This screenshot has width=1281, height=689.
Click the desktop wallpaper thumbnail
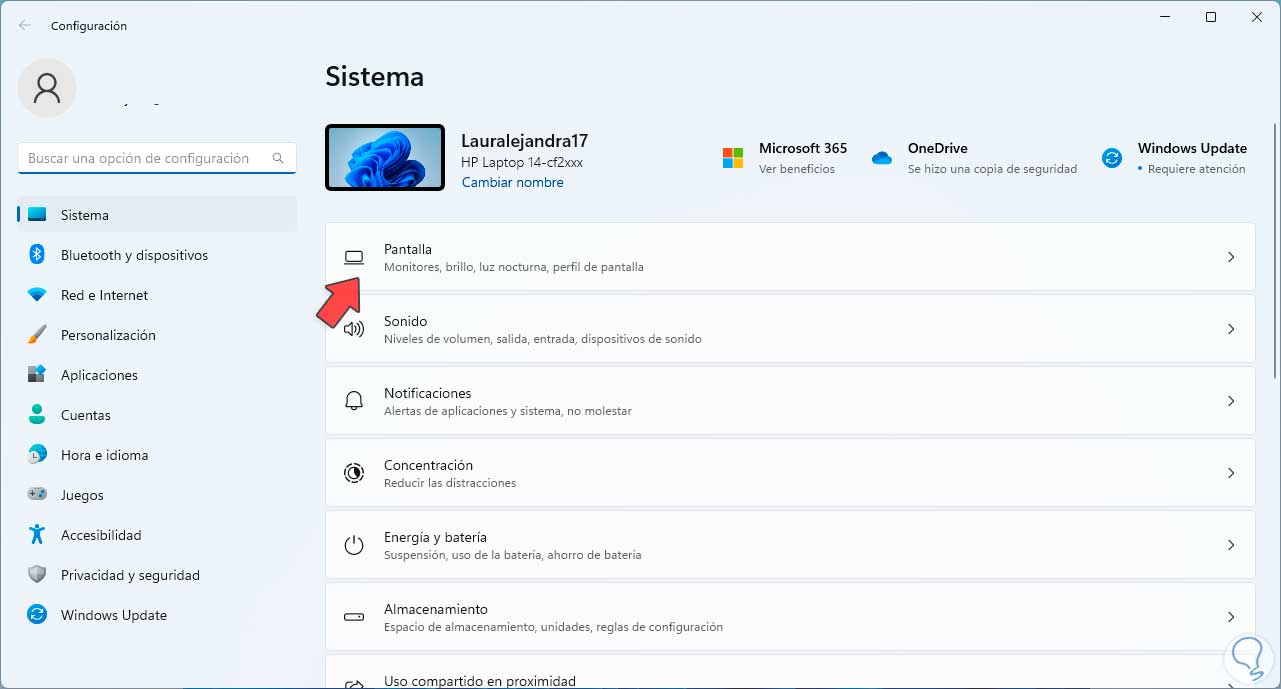pyautogui.click(x=385, y=158)
